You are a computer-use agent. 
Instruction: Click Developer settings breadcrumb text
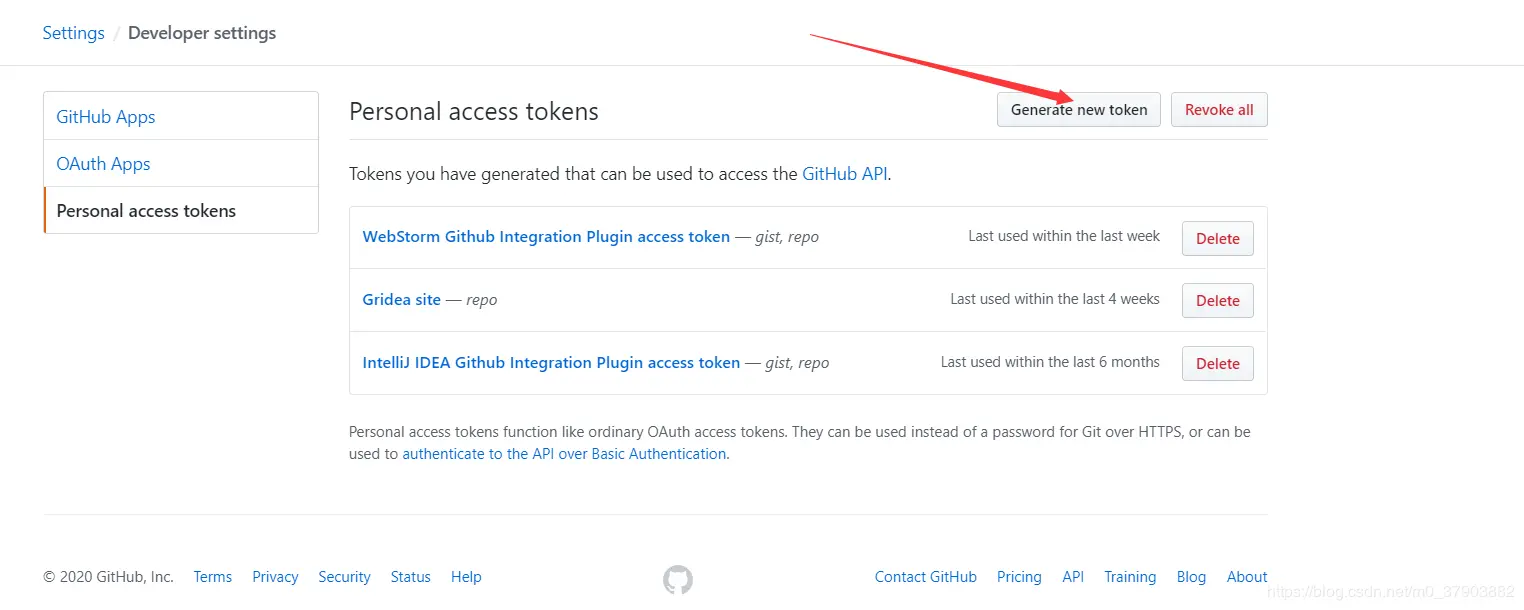[x=202, y=33]
